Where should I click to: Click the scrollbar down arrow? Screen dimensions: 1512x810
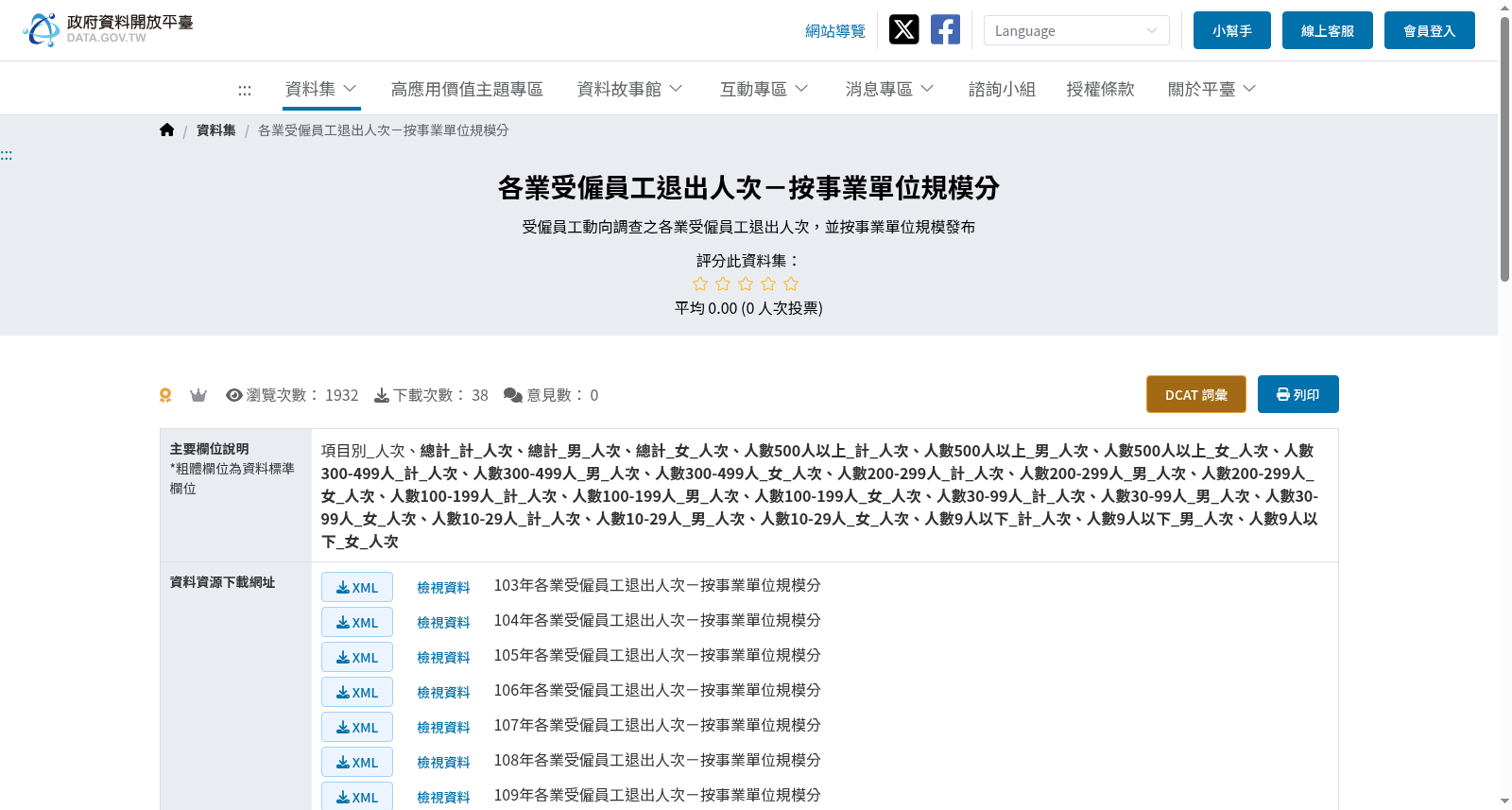[1504, 801]
